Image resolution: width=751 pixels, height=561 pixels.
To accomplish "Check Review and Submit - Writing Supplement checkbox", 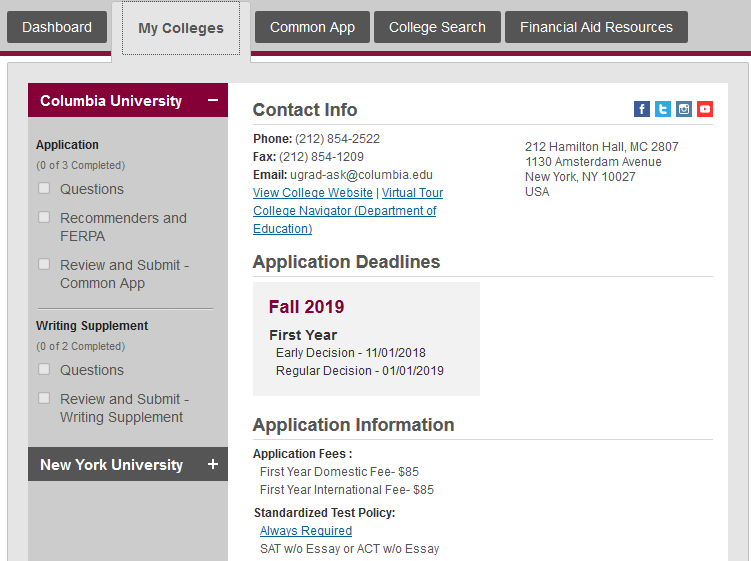I will click(44, 398).
